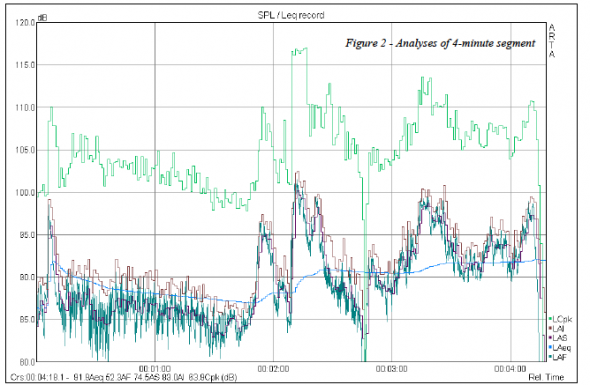The height and width of the screenshot is (385, 590).
Task: Click the 00:01:00 time axis label
Action: pos(155,368)
